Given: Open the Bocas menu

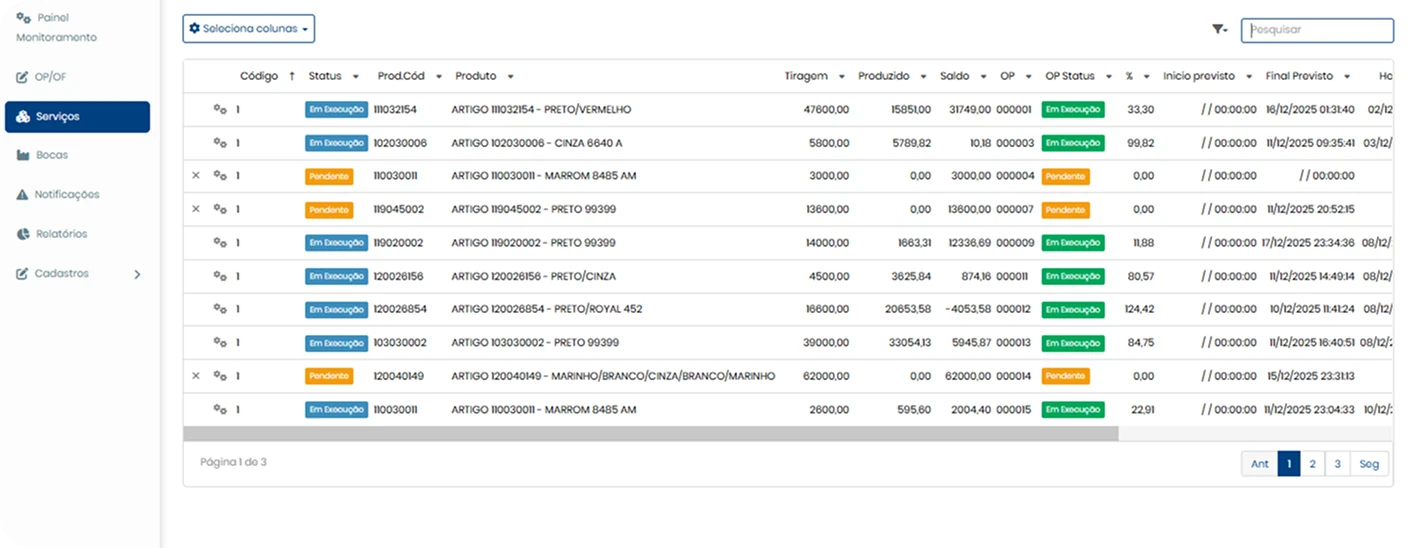Looking at the screenshot, I should 52,155.
